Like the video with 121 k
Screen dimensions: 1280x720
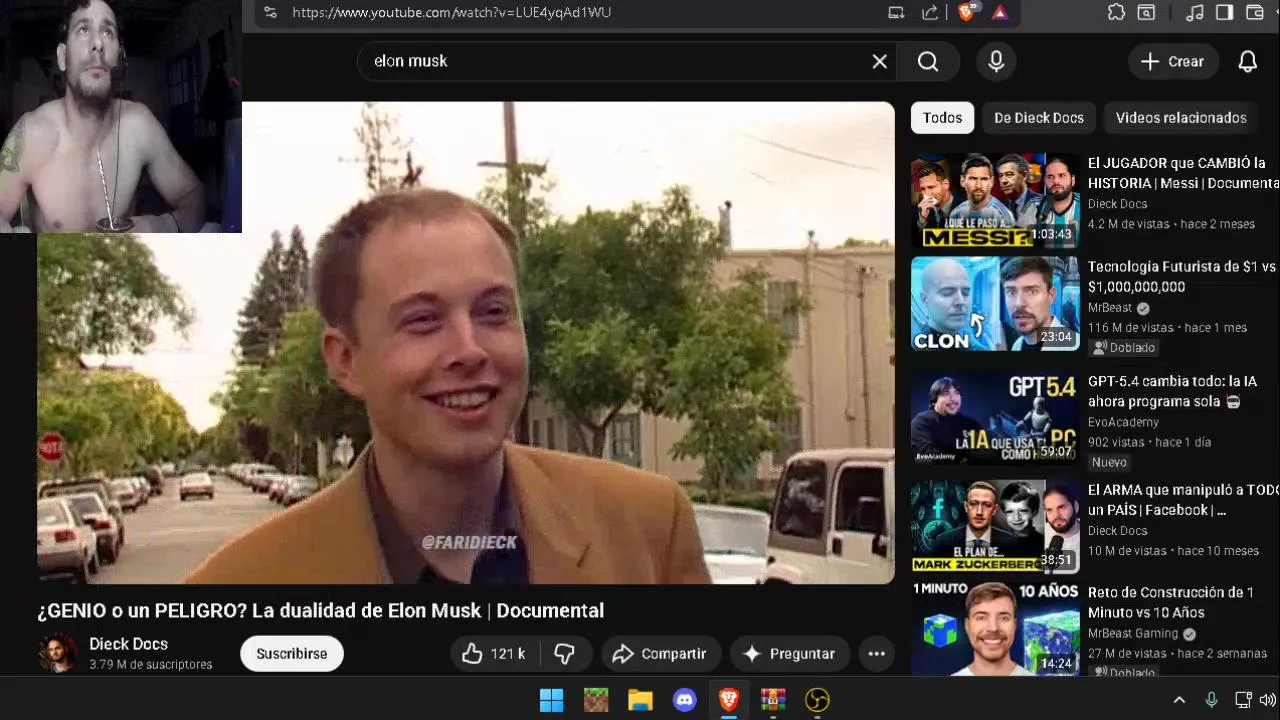click(493, 654)
